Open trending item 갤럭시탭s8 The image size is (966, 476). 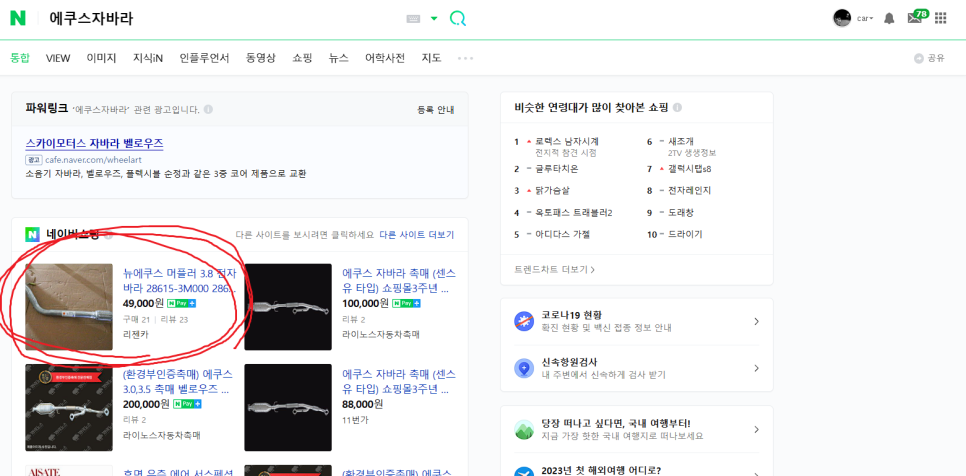point(690,168)
